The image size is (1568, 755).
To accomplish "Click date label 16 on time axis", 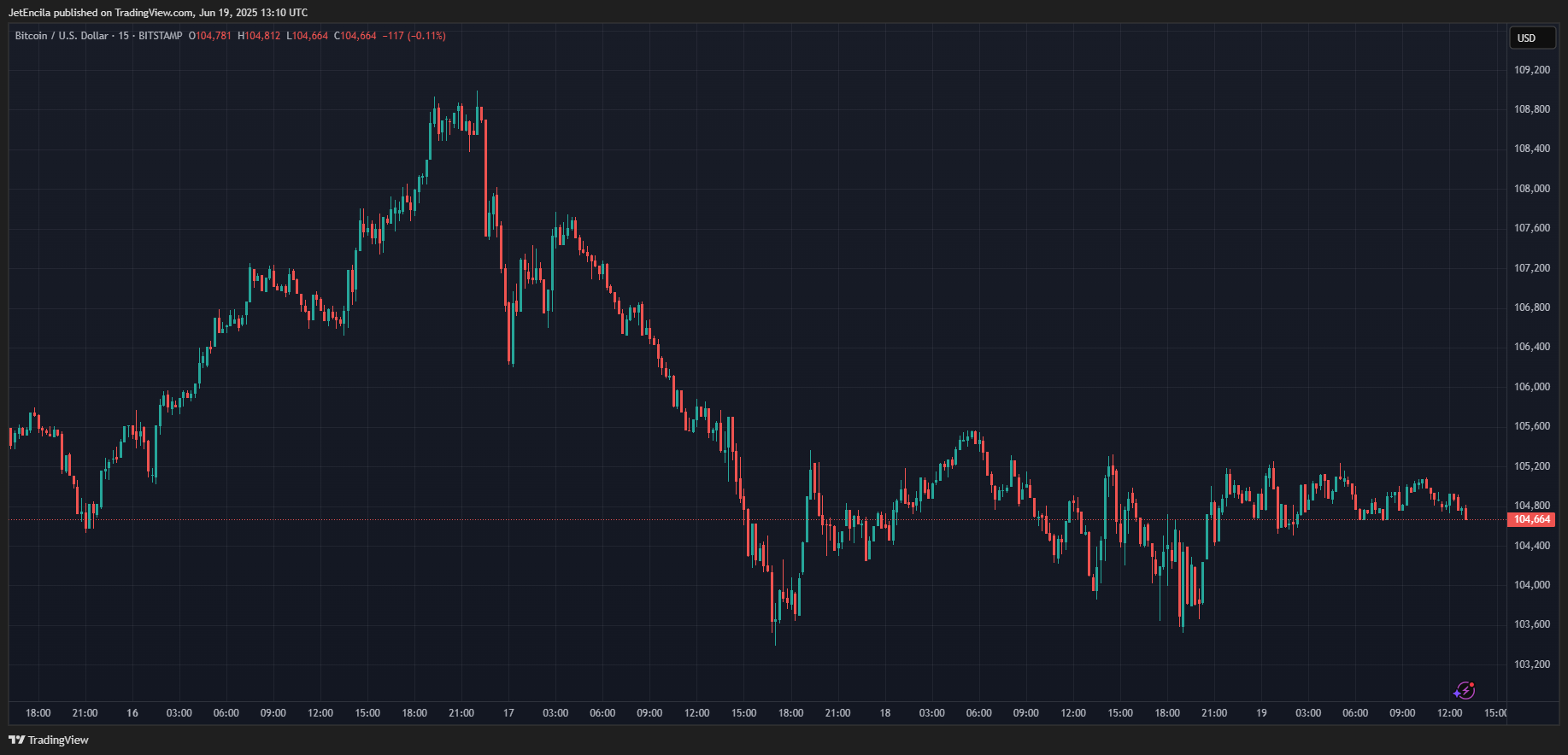I will [x=132, y=713].
